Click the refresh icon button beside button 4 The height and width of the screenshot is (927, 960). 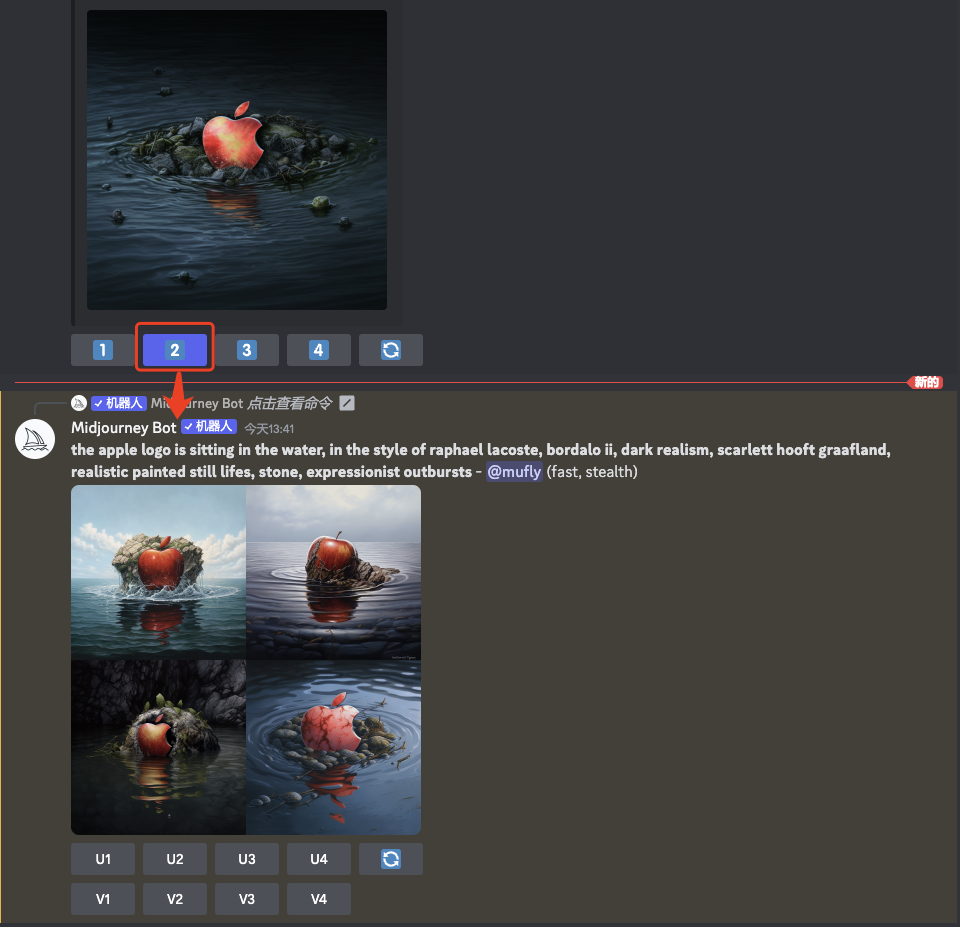coord(391,350)
